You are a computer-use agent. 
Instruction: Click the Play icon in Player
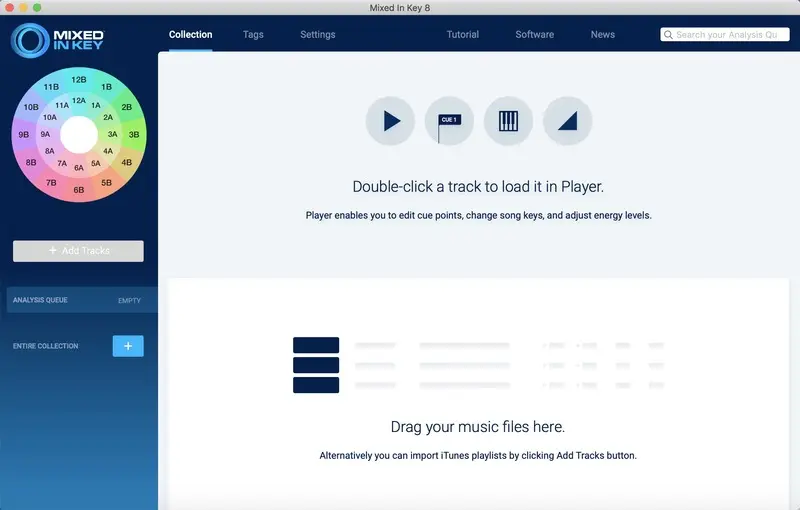(390, 121)
